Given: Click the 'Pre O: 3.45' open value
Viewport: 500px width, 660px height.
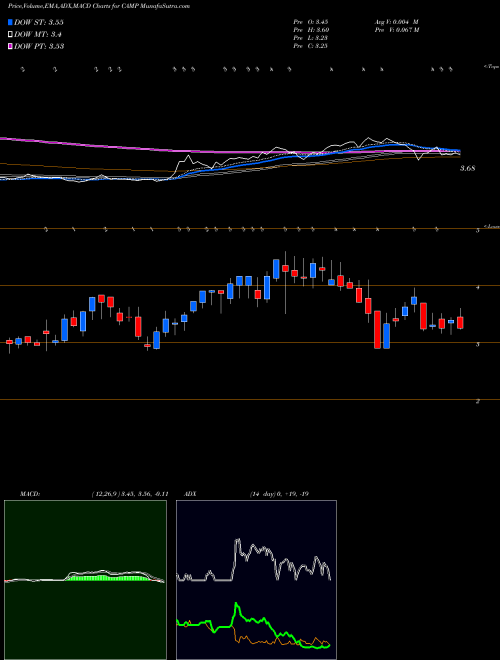Looking at the screenshot, I should (311, 21).
